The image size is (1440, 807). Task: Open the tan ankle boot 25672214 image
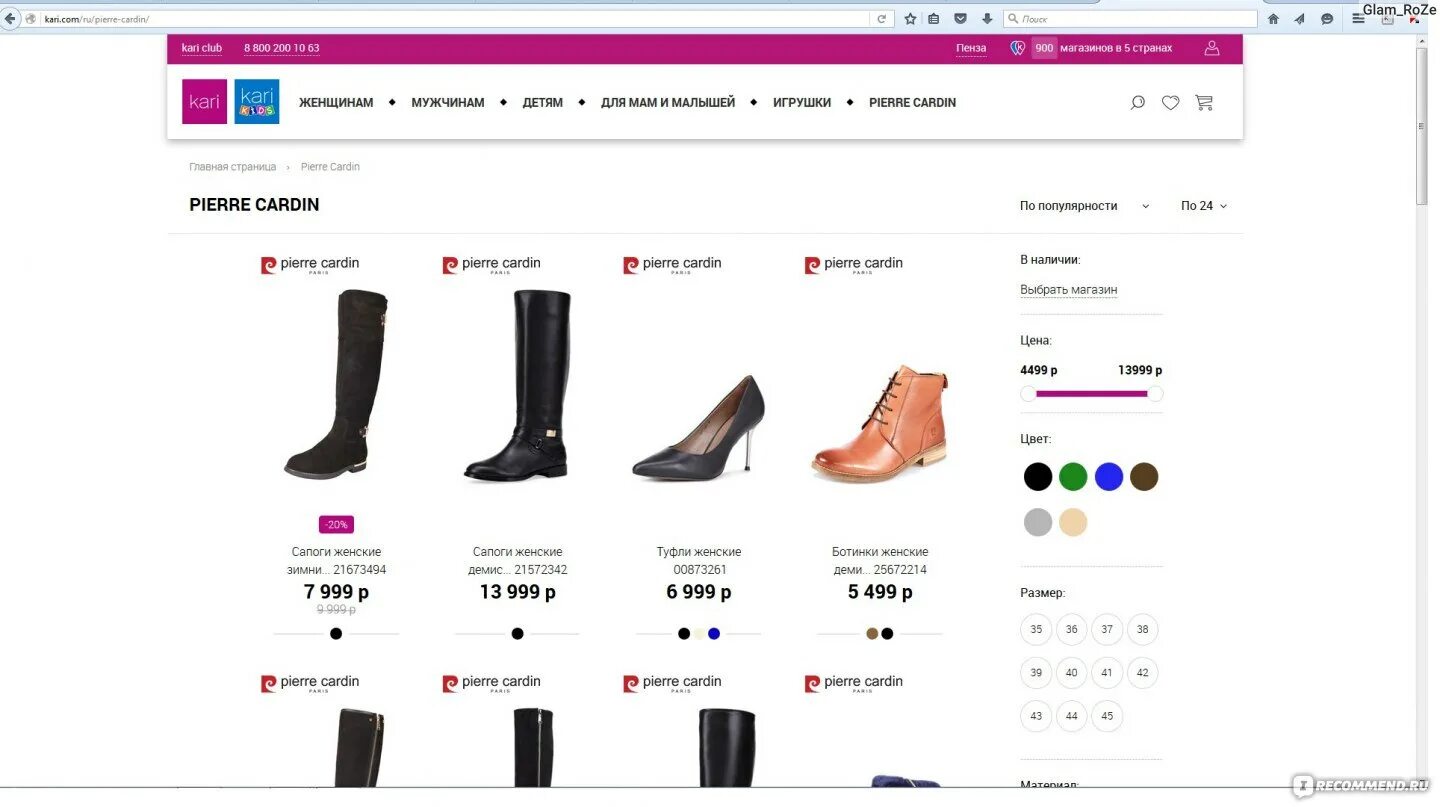click(880, 425)
